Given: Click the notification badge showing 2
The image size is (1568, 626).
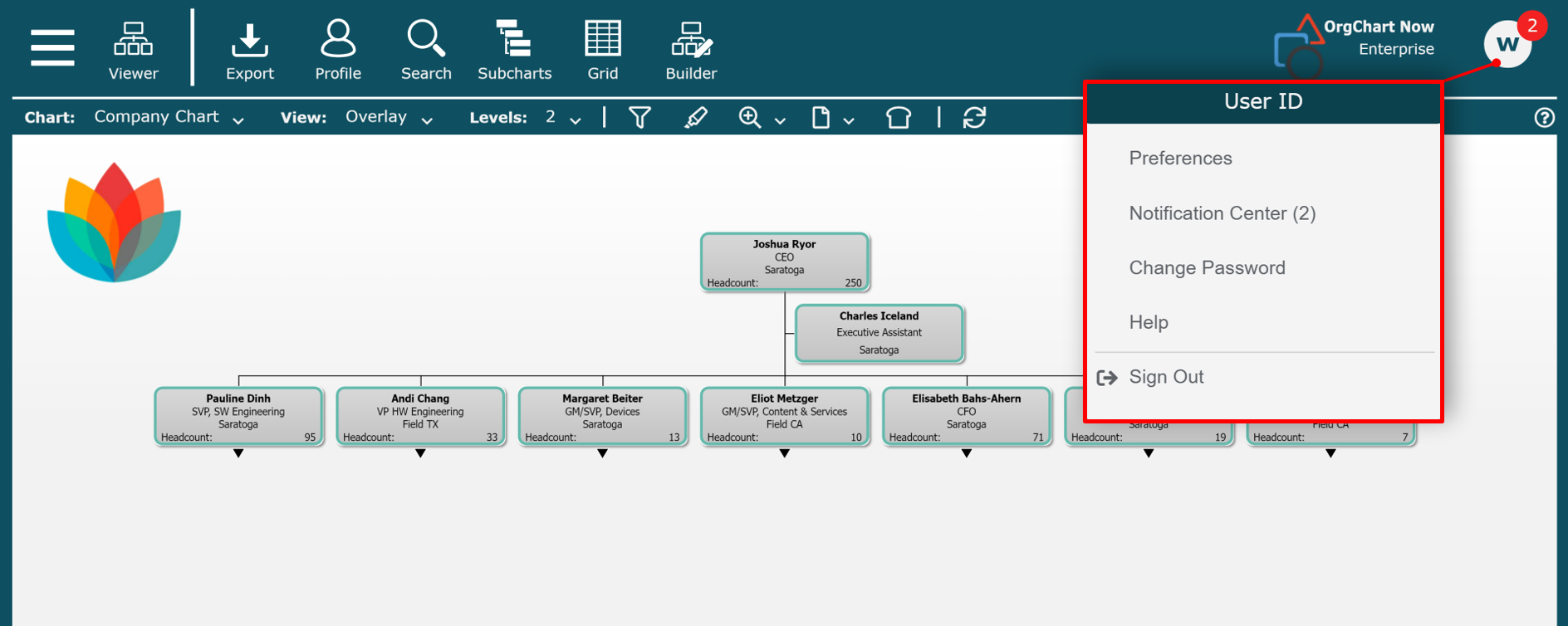Looking at the screenshot, I should click(x=1532, y=26).
